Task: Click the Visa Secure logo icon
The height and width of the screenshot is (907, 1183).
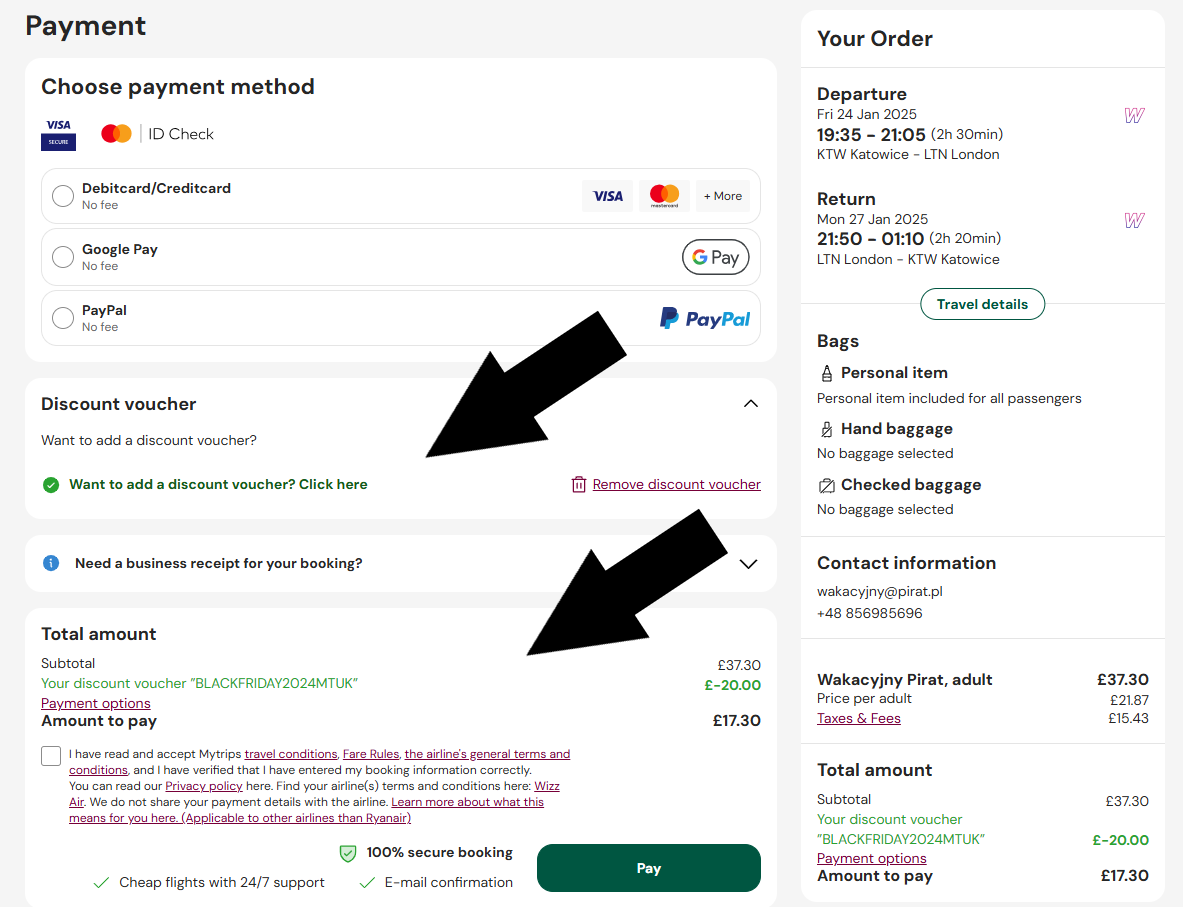Action: tap(58, 134)
